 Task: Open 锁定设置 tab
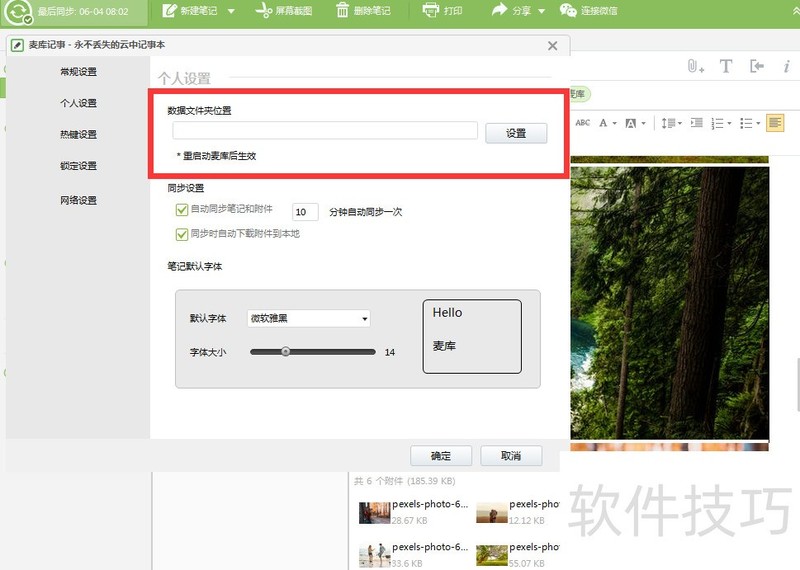78,166
